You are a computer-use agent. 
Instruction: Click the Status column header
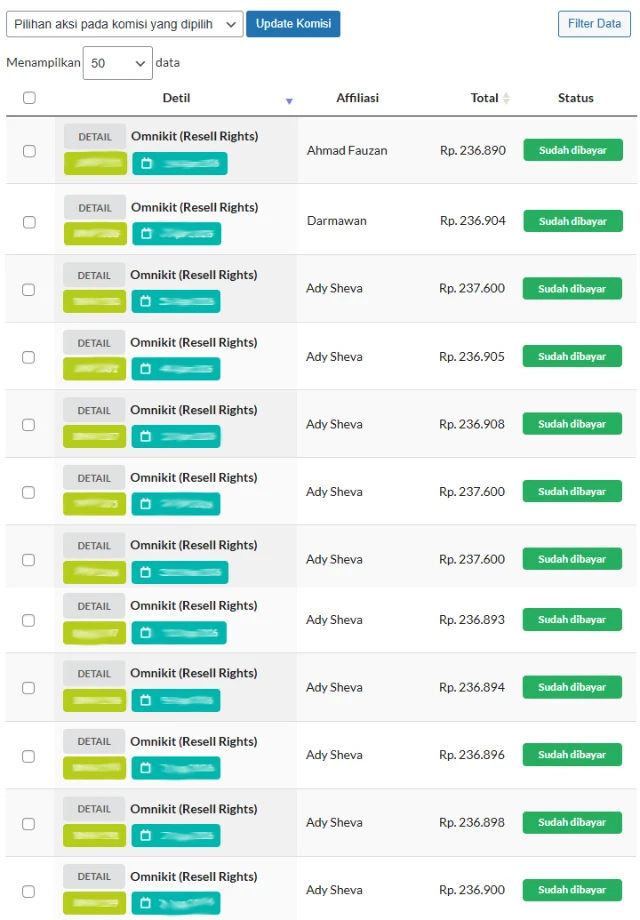pyautogui.click(x=575, y=98)
